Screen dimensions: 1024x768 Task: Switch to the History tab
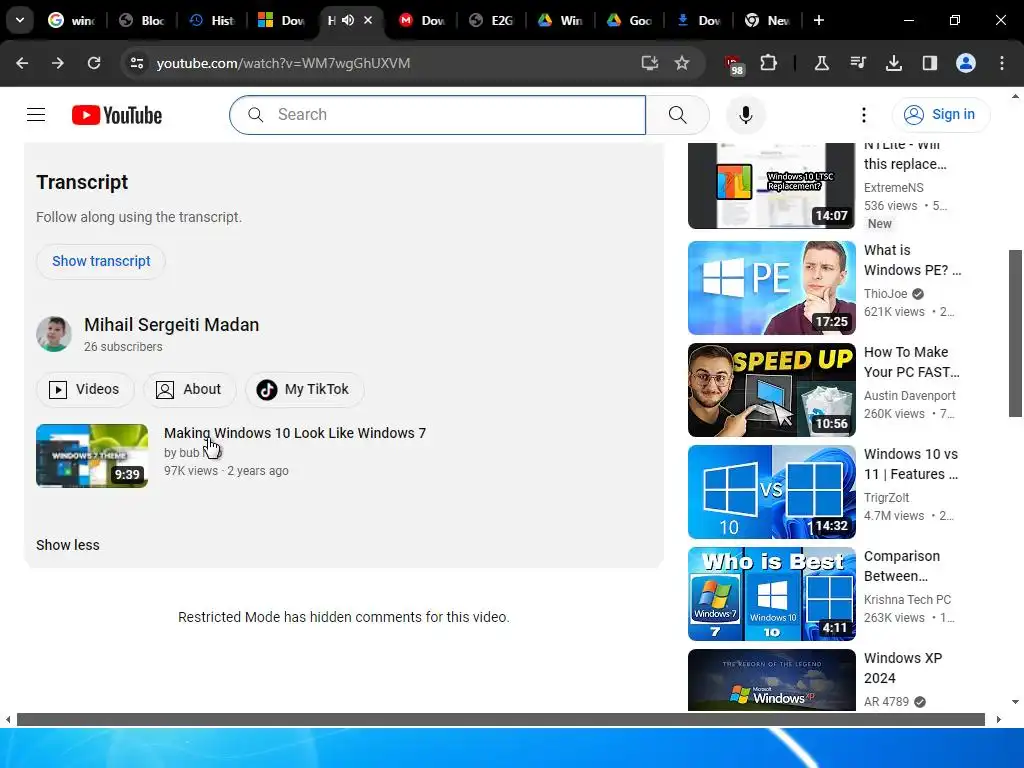(x=212, y=20)
